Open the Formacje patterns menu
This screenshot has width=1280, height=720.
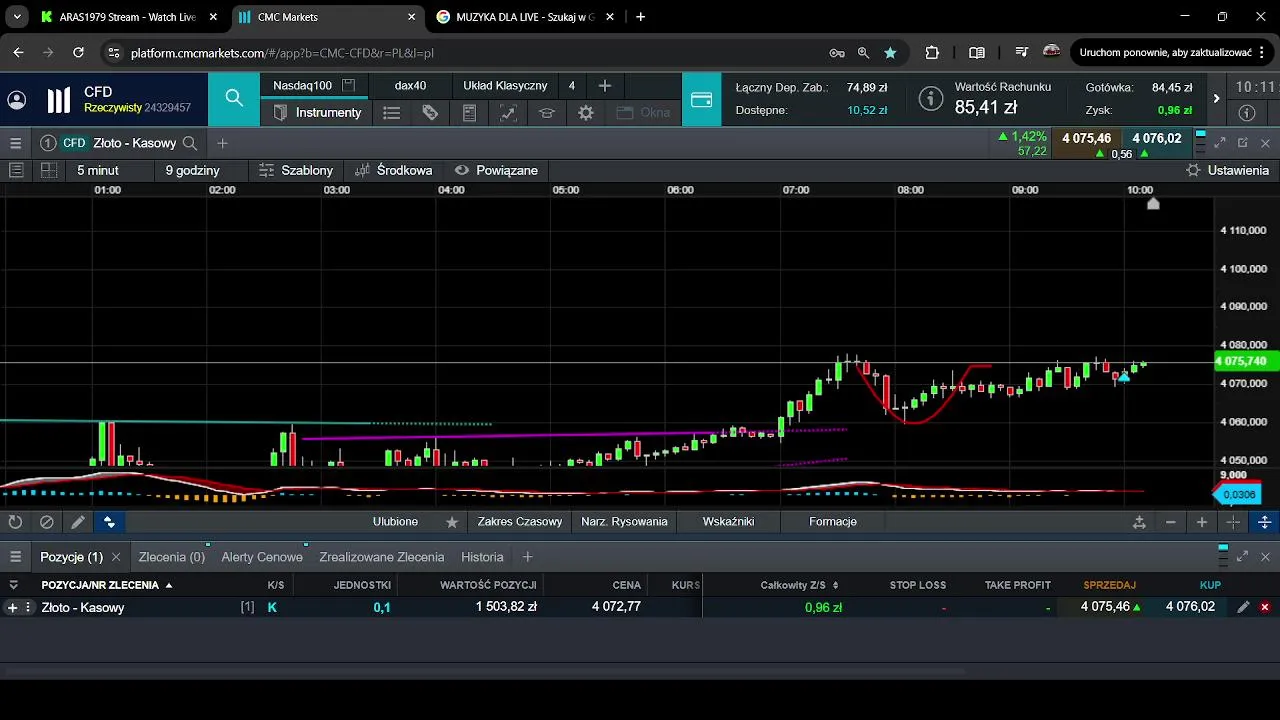pos(833,521)
